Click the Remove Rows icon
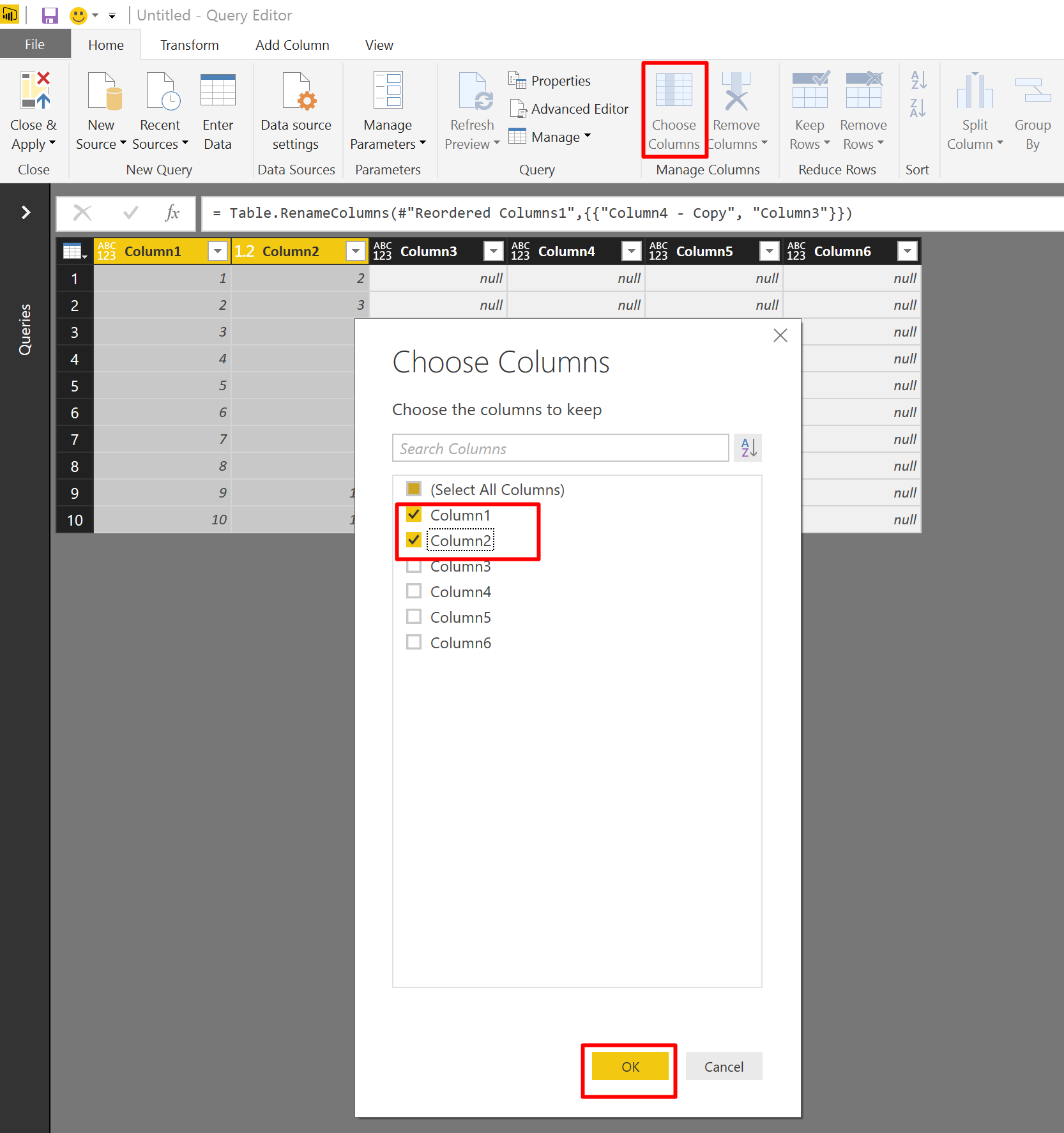The image size is (1064, 1133). tap(864, 89)
